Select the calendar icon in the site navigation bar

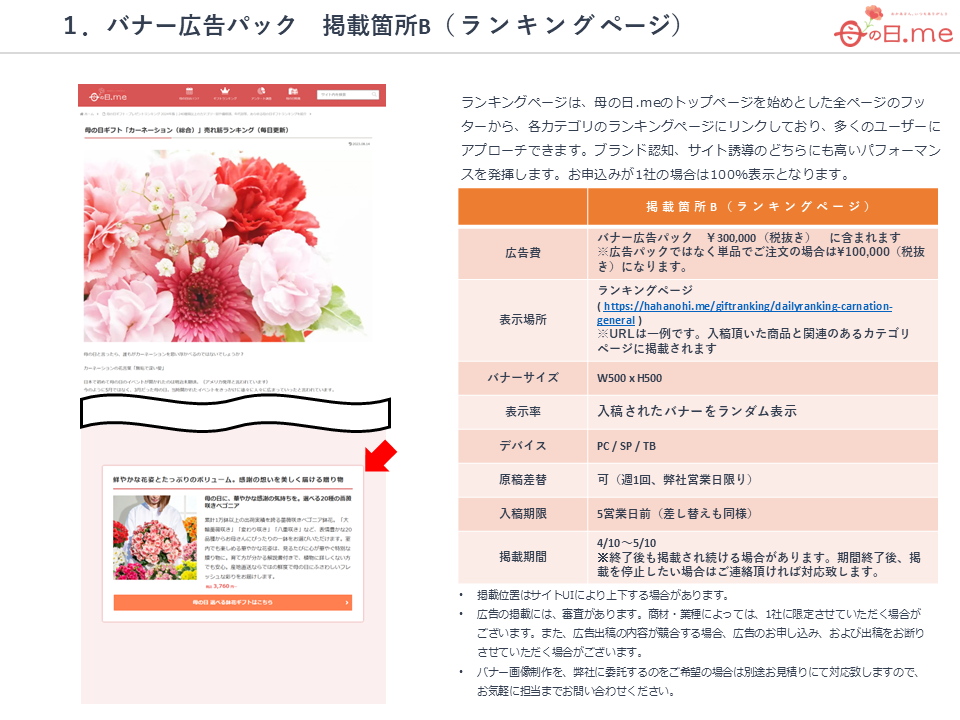(188, 91)
